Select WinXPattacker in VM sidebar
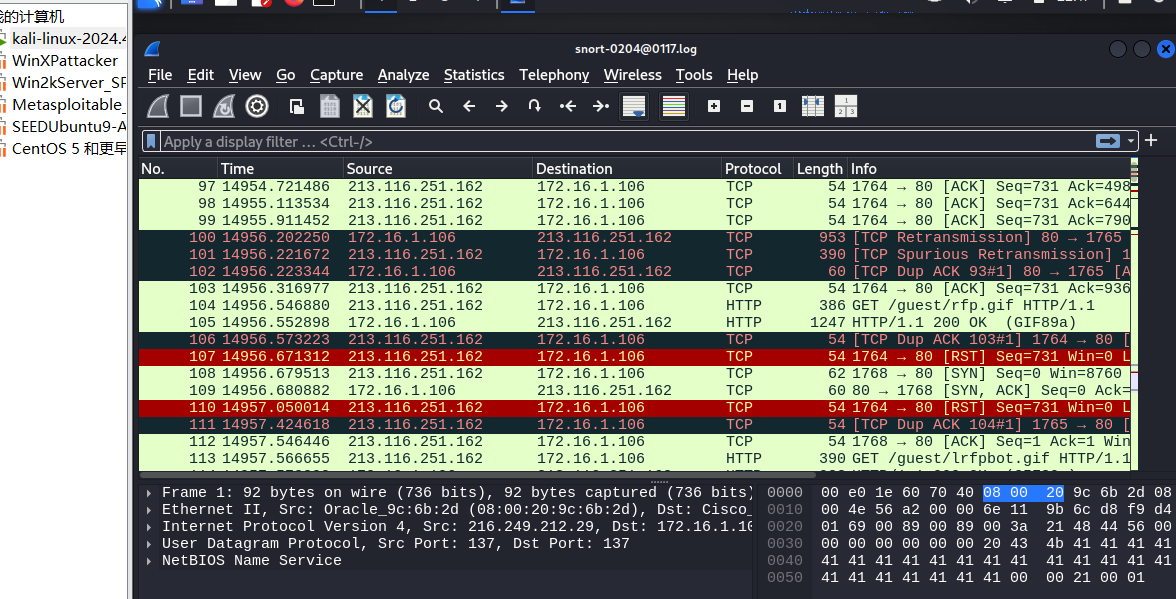1176x599 pixels. pos(64,61)
